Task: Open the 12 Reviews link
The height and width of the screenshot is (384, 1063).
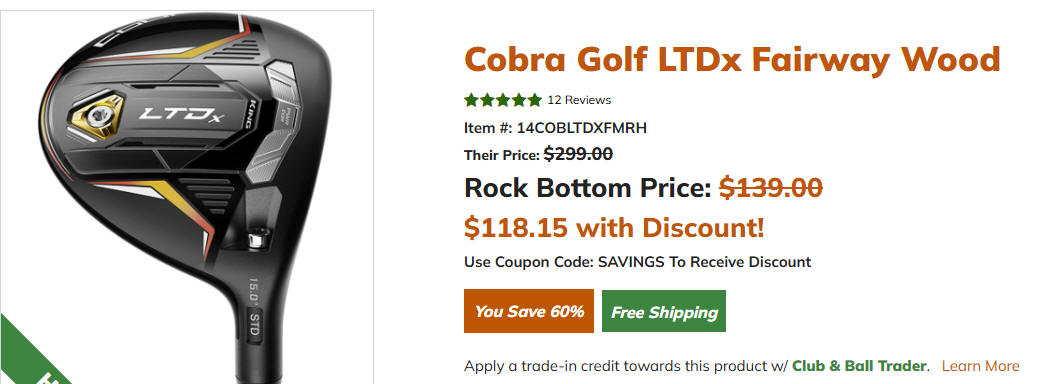Action: click(x=579, y=100)
